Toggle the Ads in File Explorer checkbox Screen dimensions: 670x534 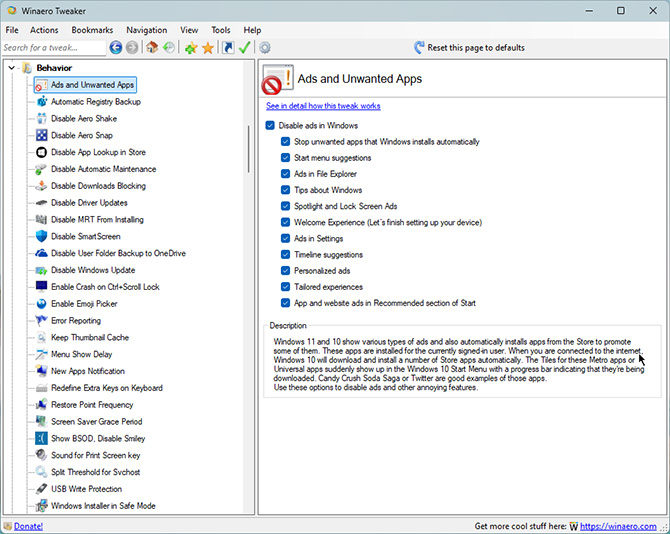[x=285, y=174]
